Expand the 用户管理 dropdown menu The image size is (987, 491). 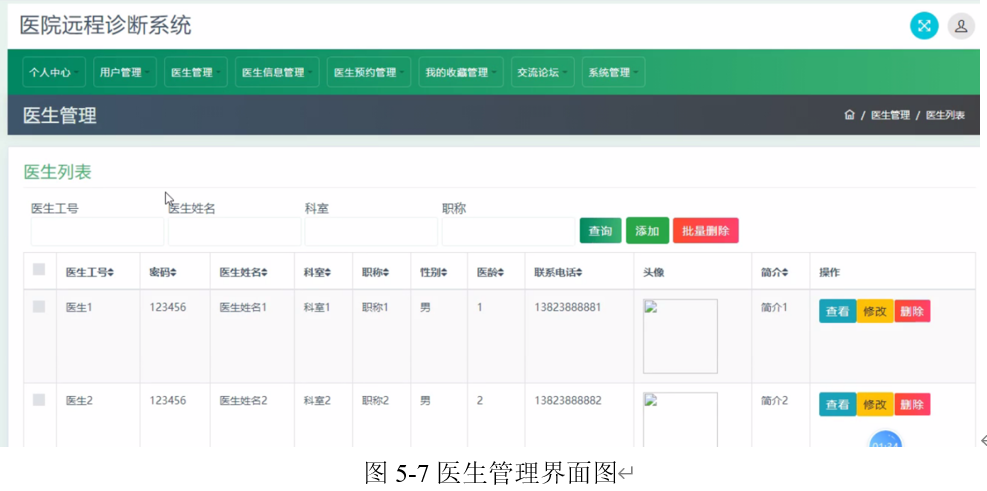tap(125, 72)
